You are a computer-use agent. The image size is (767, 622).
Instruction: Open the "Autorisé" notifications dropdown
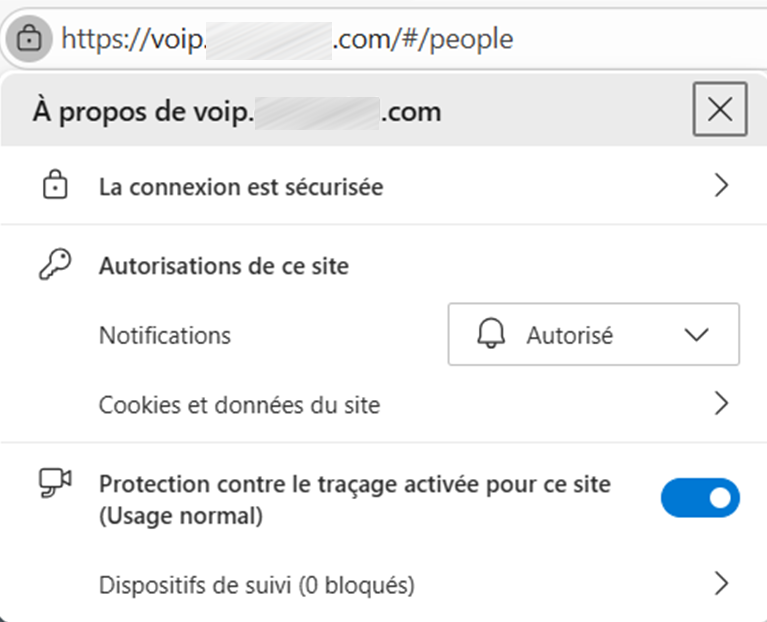[x=593, y=335]
